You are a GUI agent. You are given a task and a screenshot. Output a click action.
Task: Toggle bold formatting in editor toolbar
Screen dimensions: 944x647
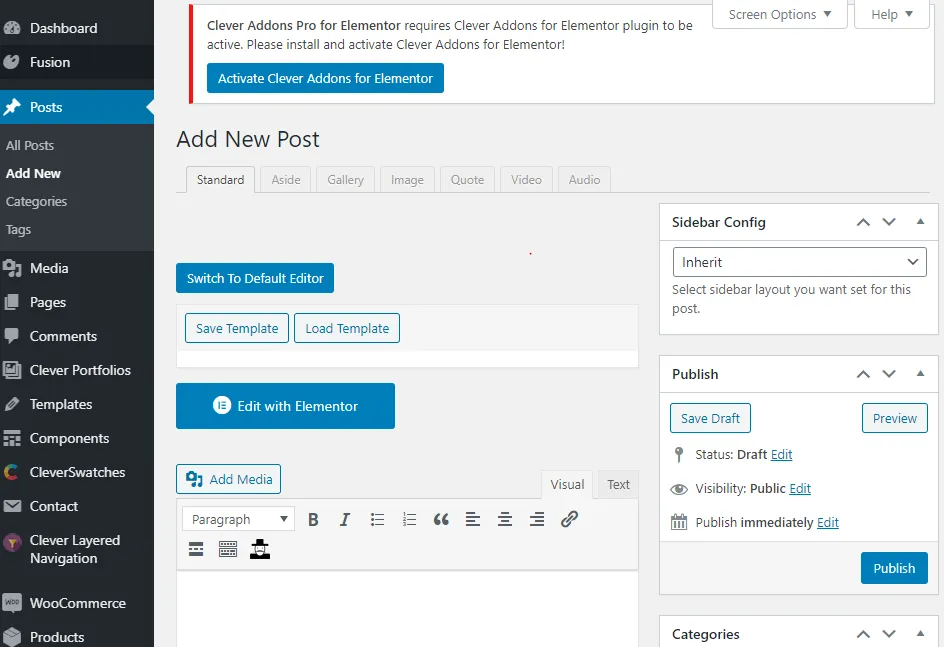coord(313,519)
